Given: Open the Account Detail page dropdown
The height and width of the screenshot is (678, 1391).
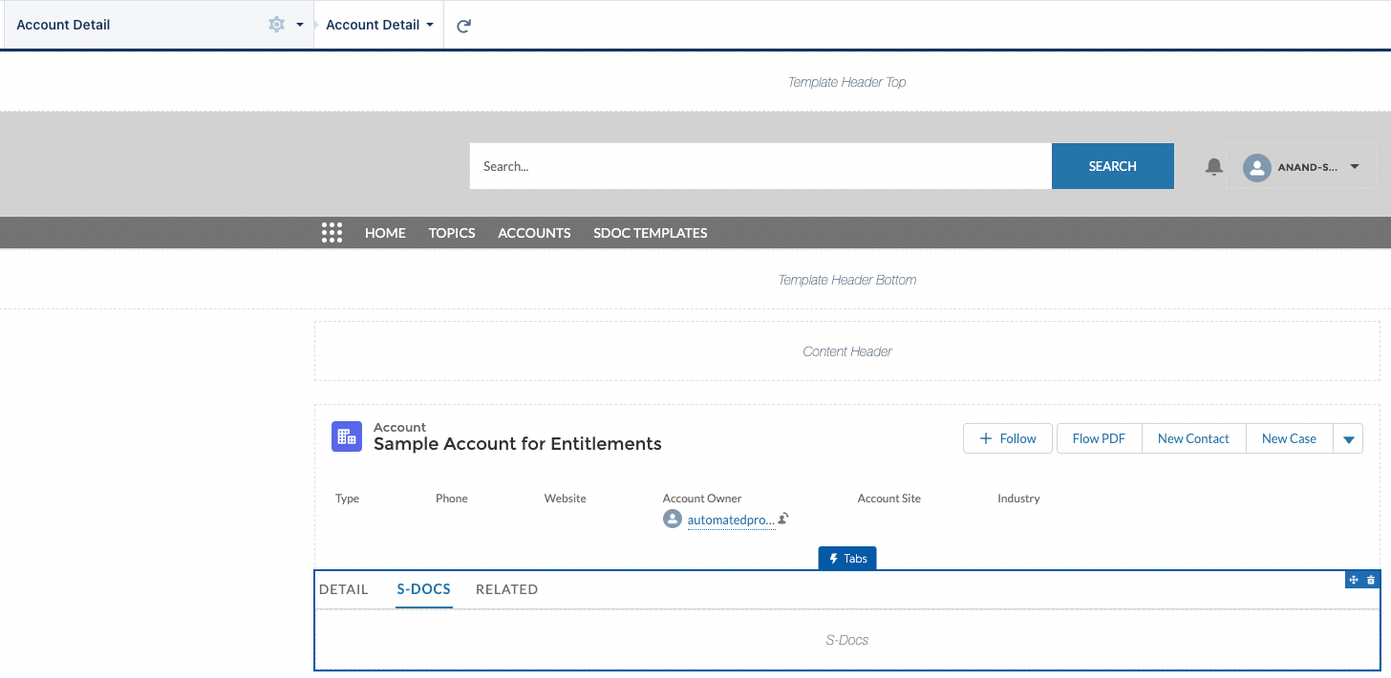Looking at the screenshot, I should [x=379, y=25].
